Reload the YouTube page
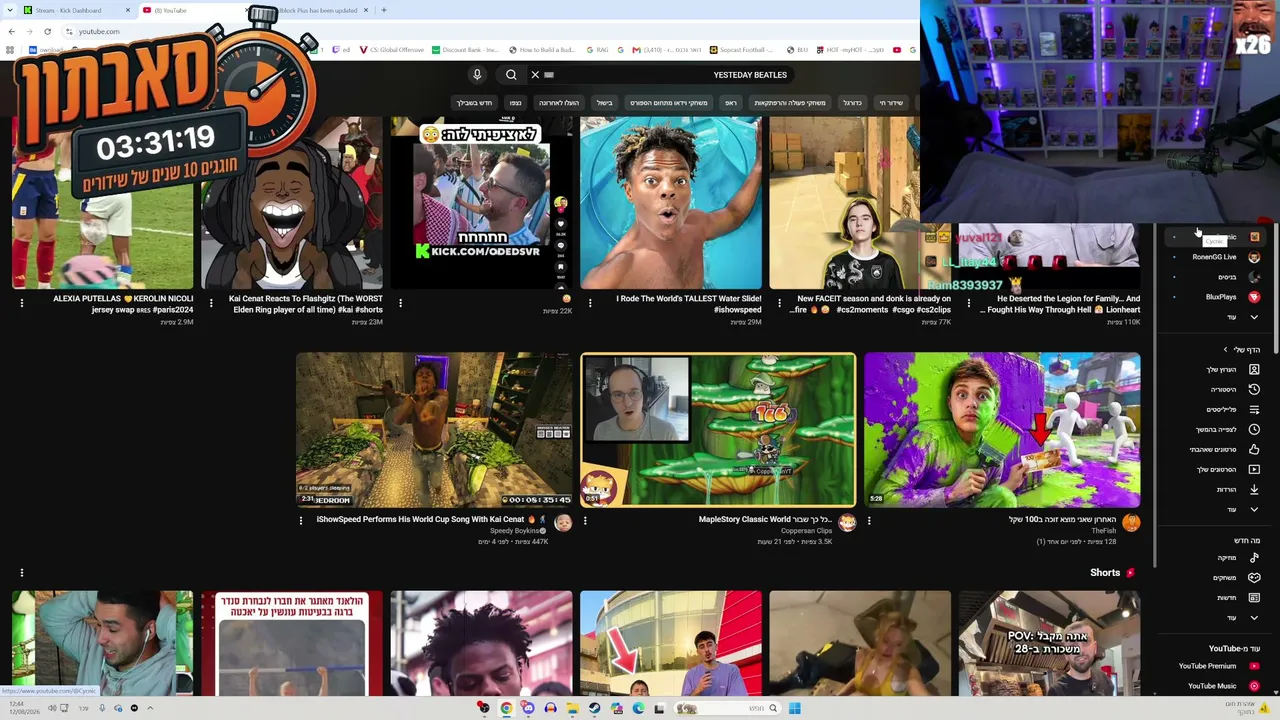The height and width of the screenshot is (720, 1280). tap(47, 31)
